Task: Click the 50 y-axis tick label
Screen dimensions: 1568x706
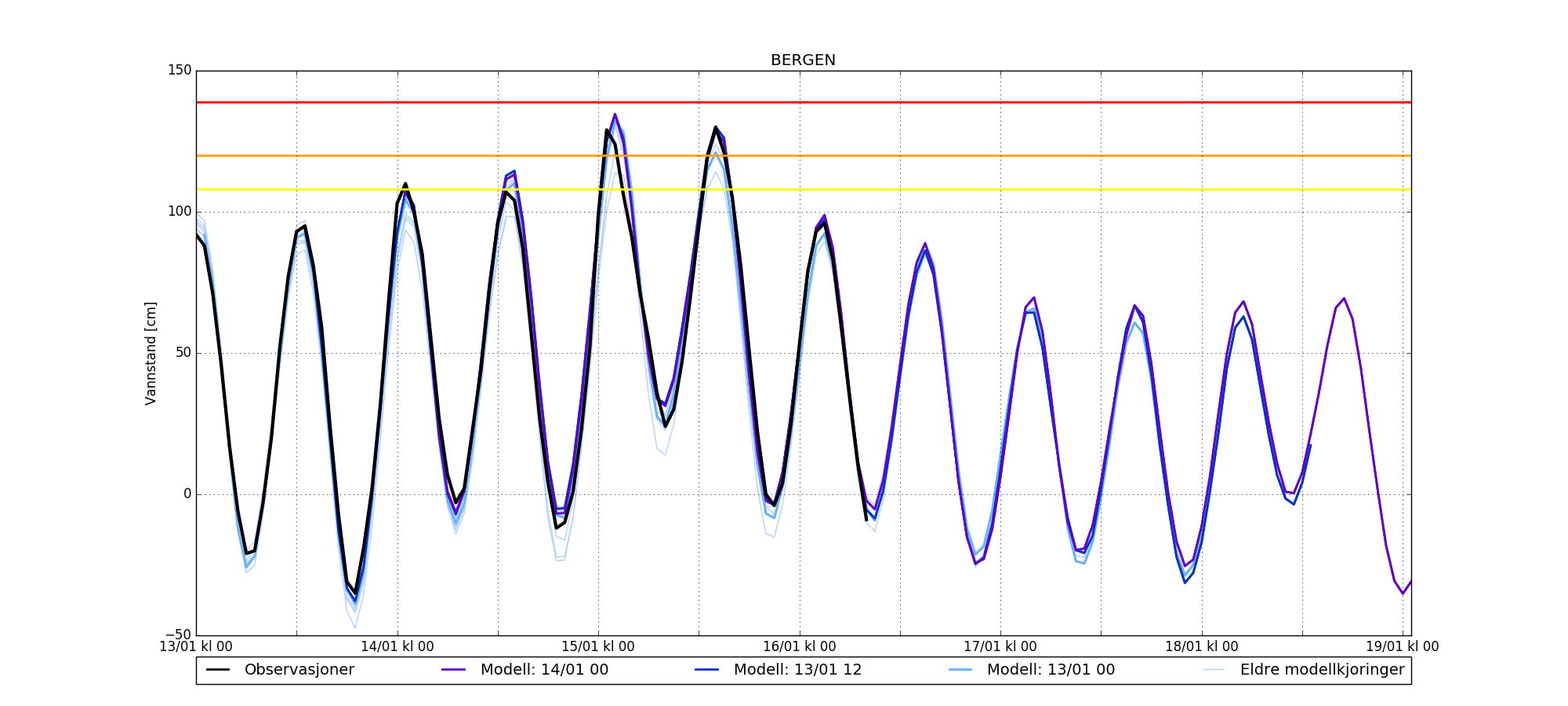Action: coord(183,353)
